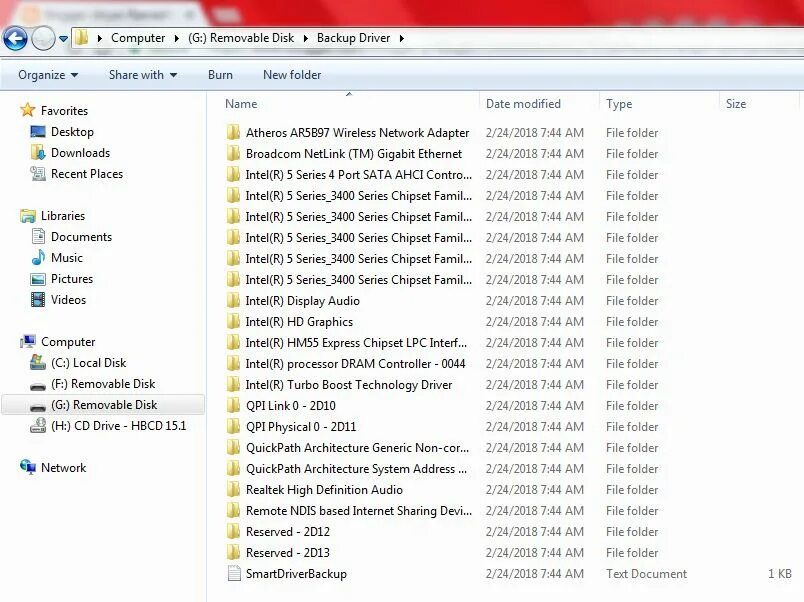Open the Share with menu
The width and height of the screenshot is (804, 602).
143,75
